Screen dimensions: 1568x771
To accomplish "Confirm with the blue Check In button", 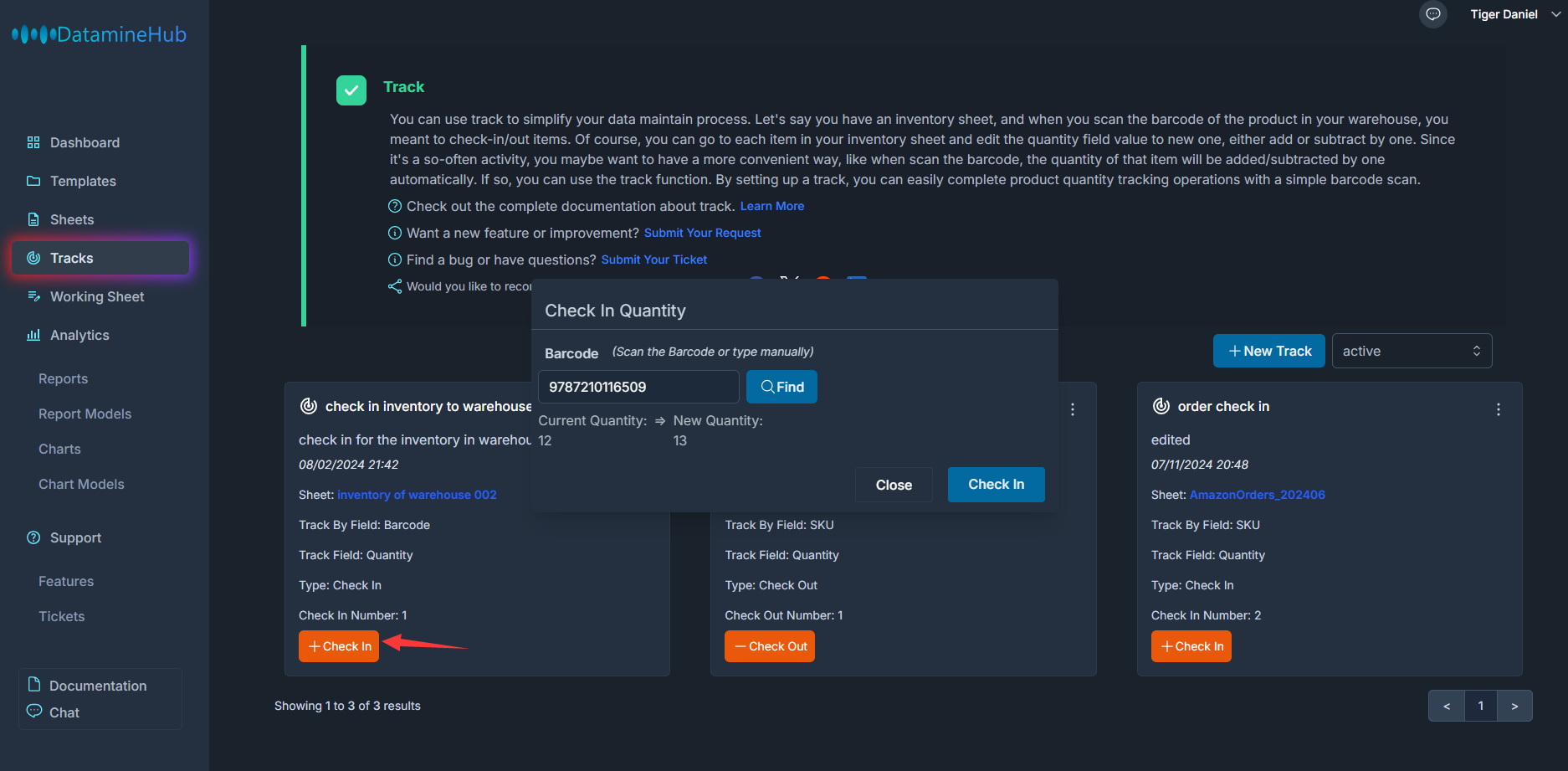I will 996,485.
